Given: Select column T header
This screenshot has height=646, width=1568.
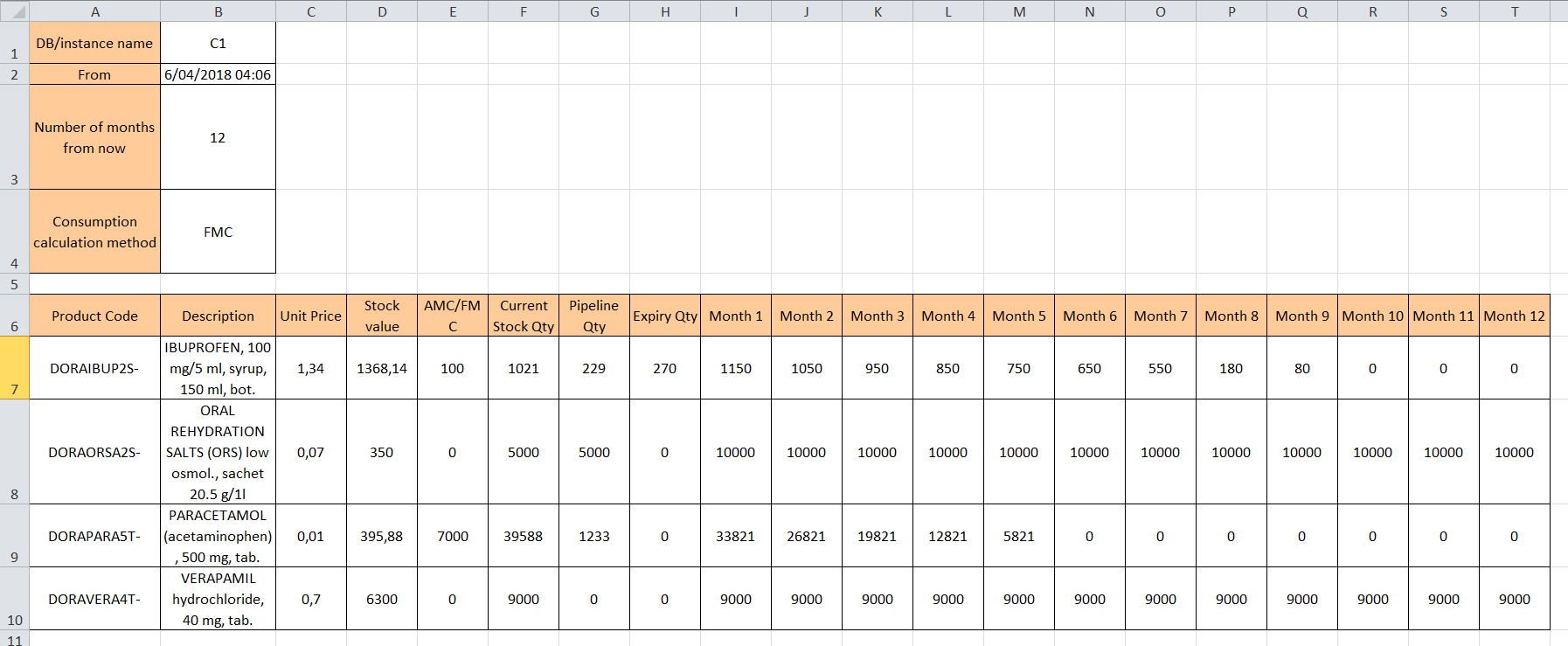Looking at the screenshot, I should click(1514, 11).
